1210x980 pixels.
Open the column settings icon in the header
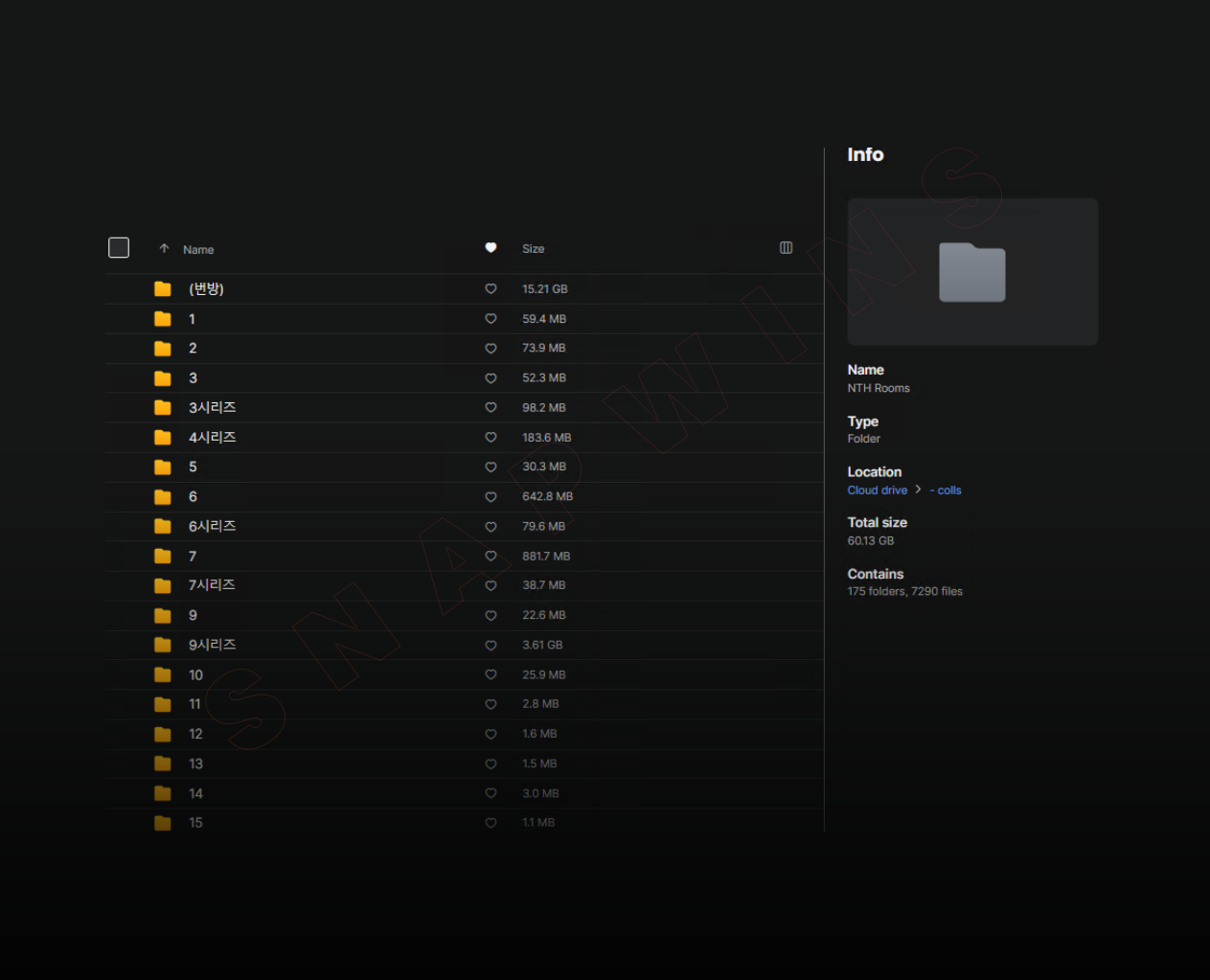(x=786, y=248)
